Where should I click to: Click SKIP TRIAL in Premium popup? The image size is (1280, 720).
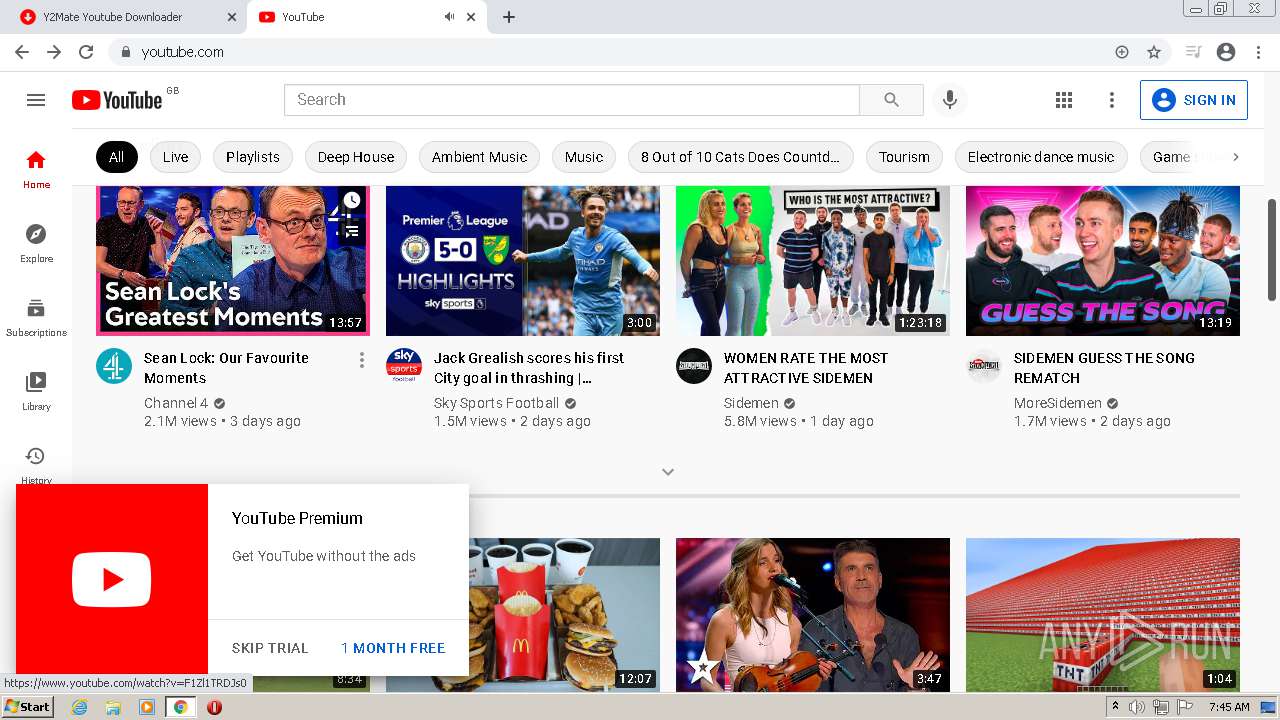[x=270, y=648]
